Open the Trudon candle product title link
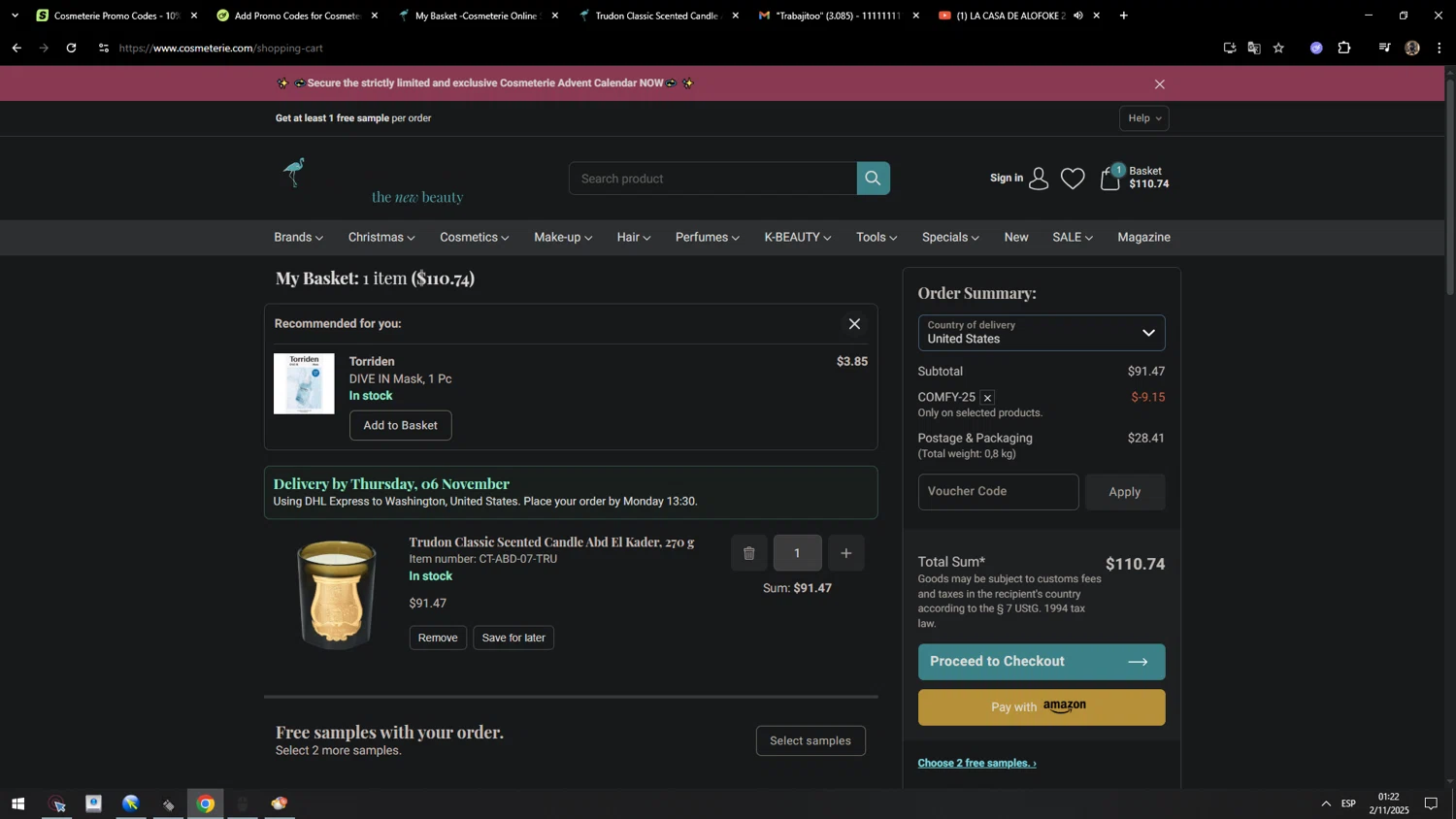This screenshot has height=819, width=1456. [551, 542]
